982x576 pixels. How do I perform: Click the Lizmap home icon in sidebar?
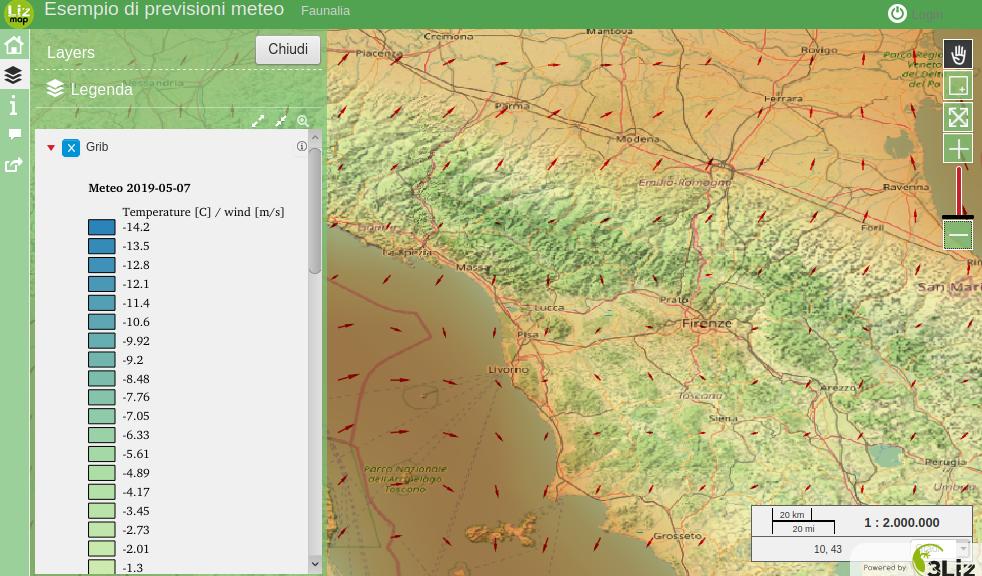point(14,45)
